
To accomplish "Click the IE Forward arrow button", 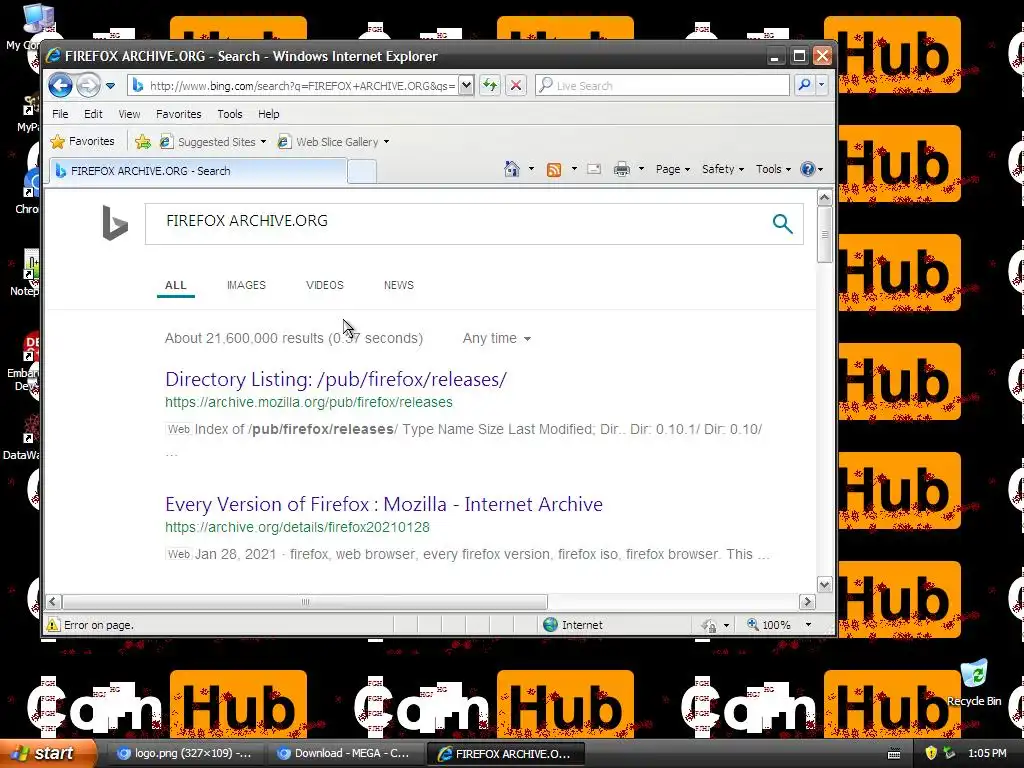I will [88, 86].
